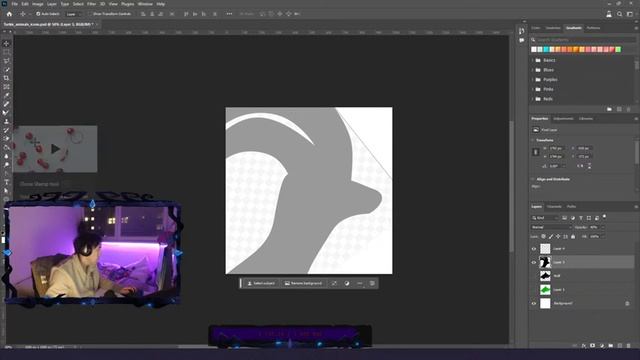This screenshot has width=640, height=360.
Task: Open the Image menu
Action: point(38,4)
